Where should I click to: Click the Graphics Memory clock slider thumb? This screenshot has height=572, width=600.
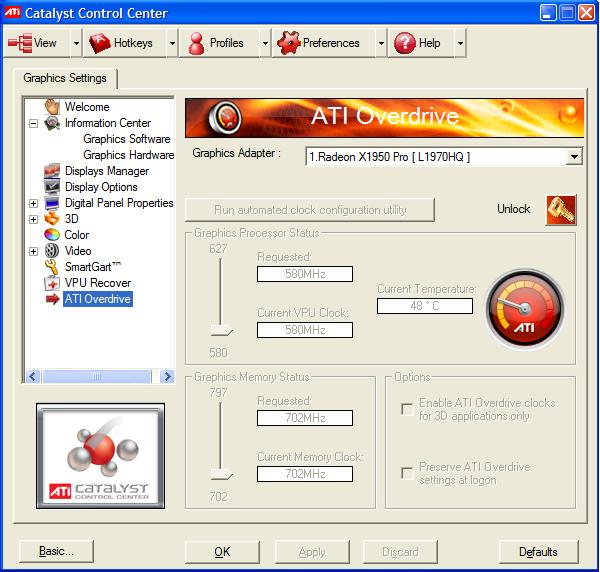pos(222,474)
